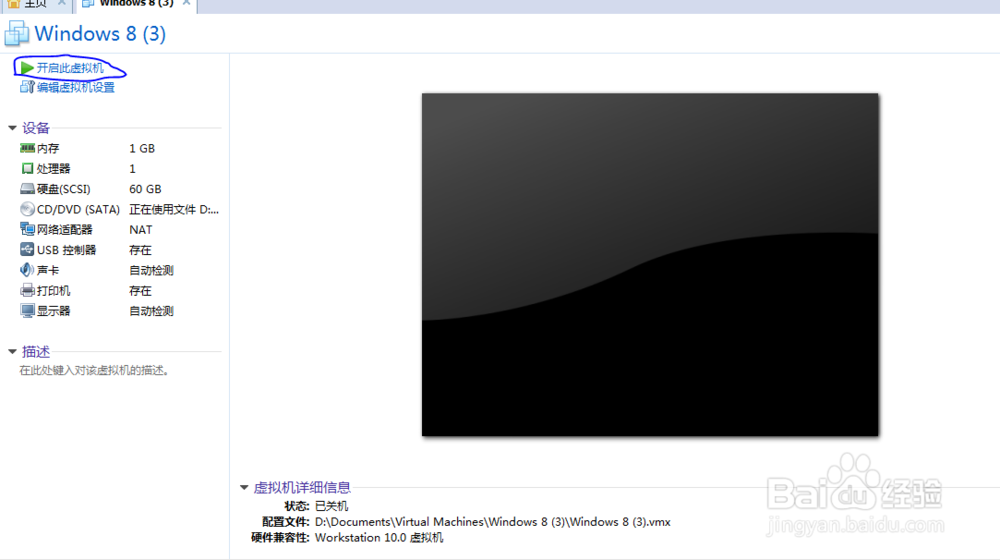Viewport: 1000px width, 560px height.
Task: Click the printer (打印机) icon
Action: tap(27, 290)
